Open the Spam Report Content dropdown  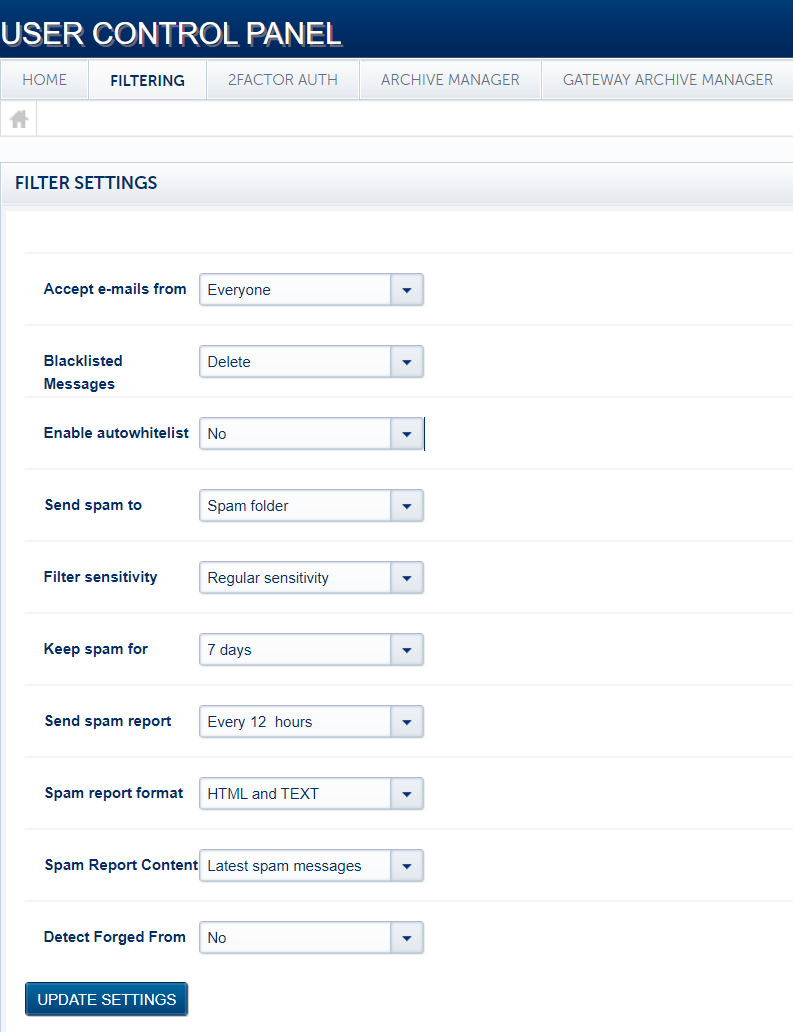point(406,865)
